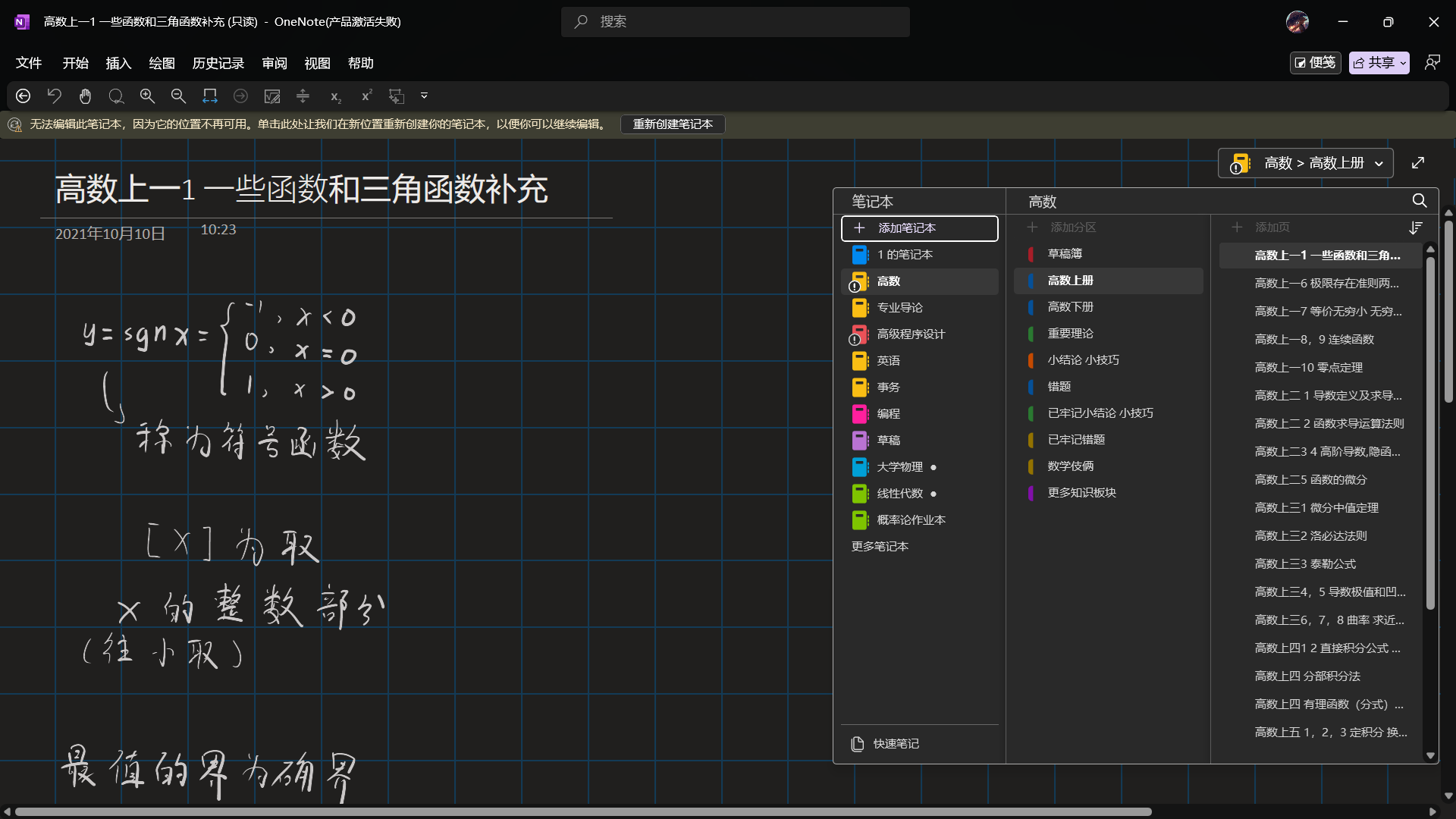This screenshot has width=1456, height=819.
Task: Select the 线性代数 notebook
Action: click(x=899, y=494)
